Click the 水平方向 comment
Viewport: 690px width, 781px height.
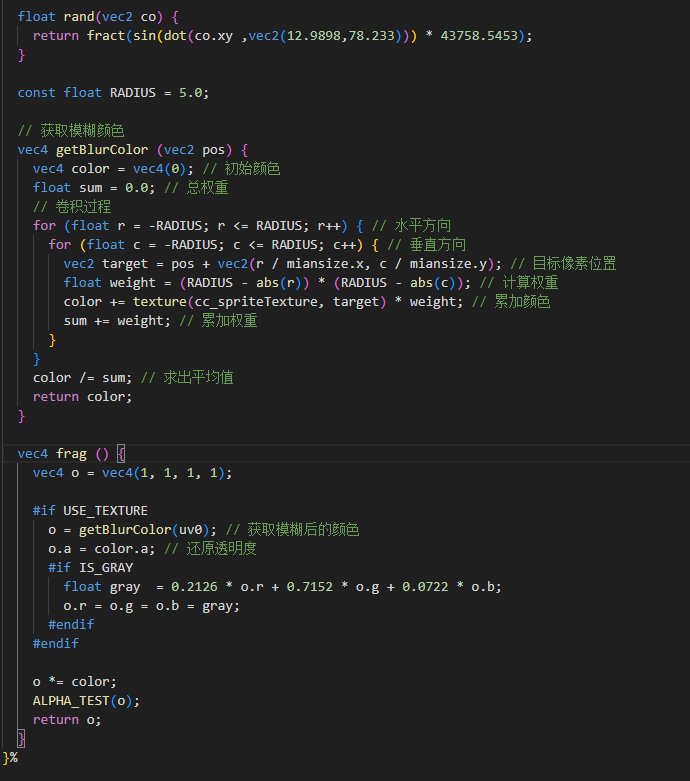point(423,225)
